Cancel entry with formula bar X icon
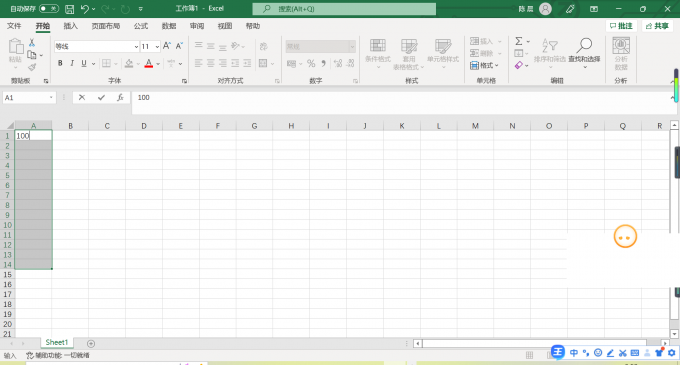This screenshot has width=680, height=365. point(82,98)
